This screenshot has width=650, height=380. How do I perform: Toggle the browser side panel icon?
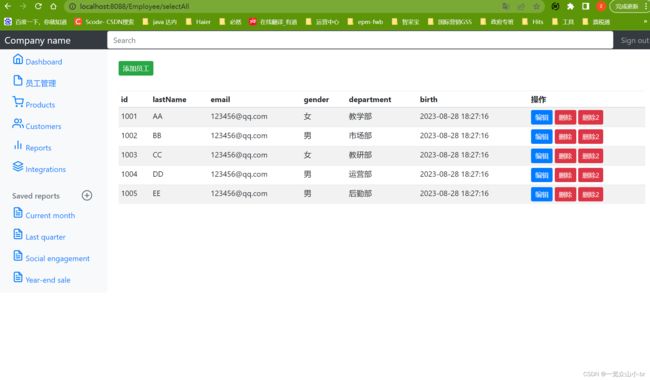pyautogui.click(x=585, y=6)
